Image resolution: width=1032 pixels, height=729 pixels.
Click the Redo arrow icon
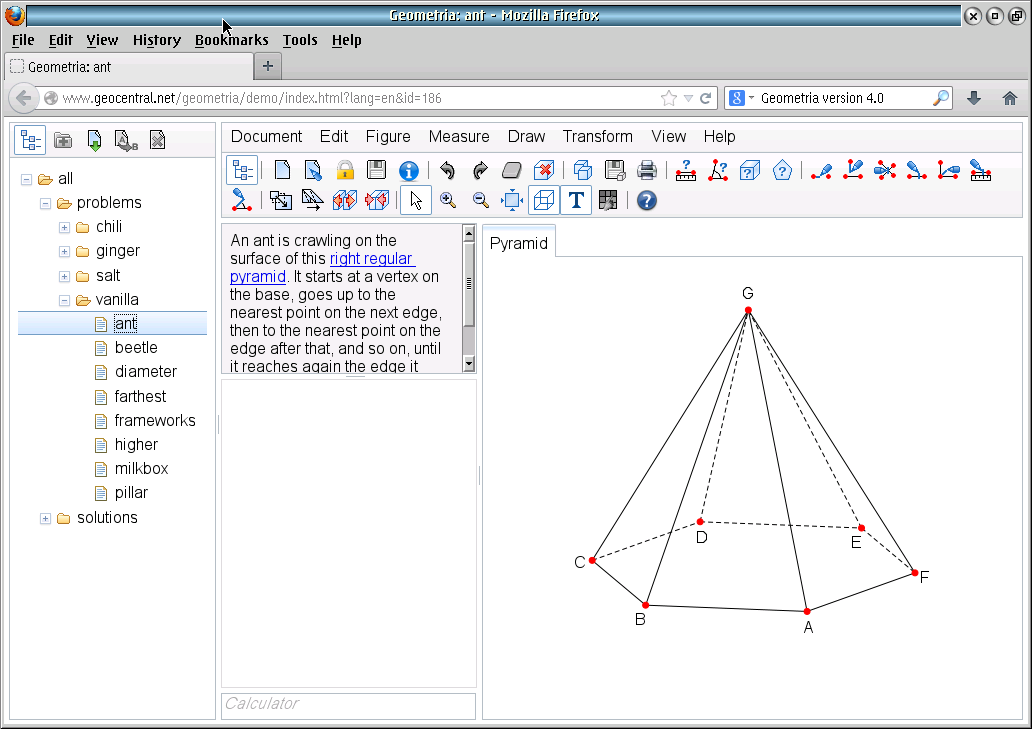pos(479,170)
